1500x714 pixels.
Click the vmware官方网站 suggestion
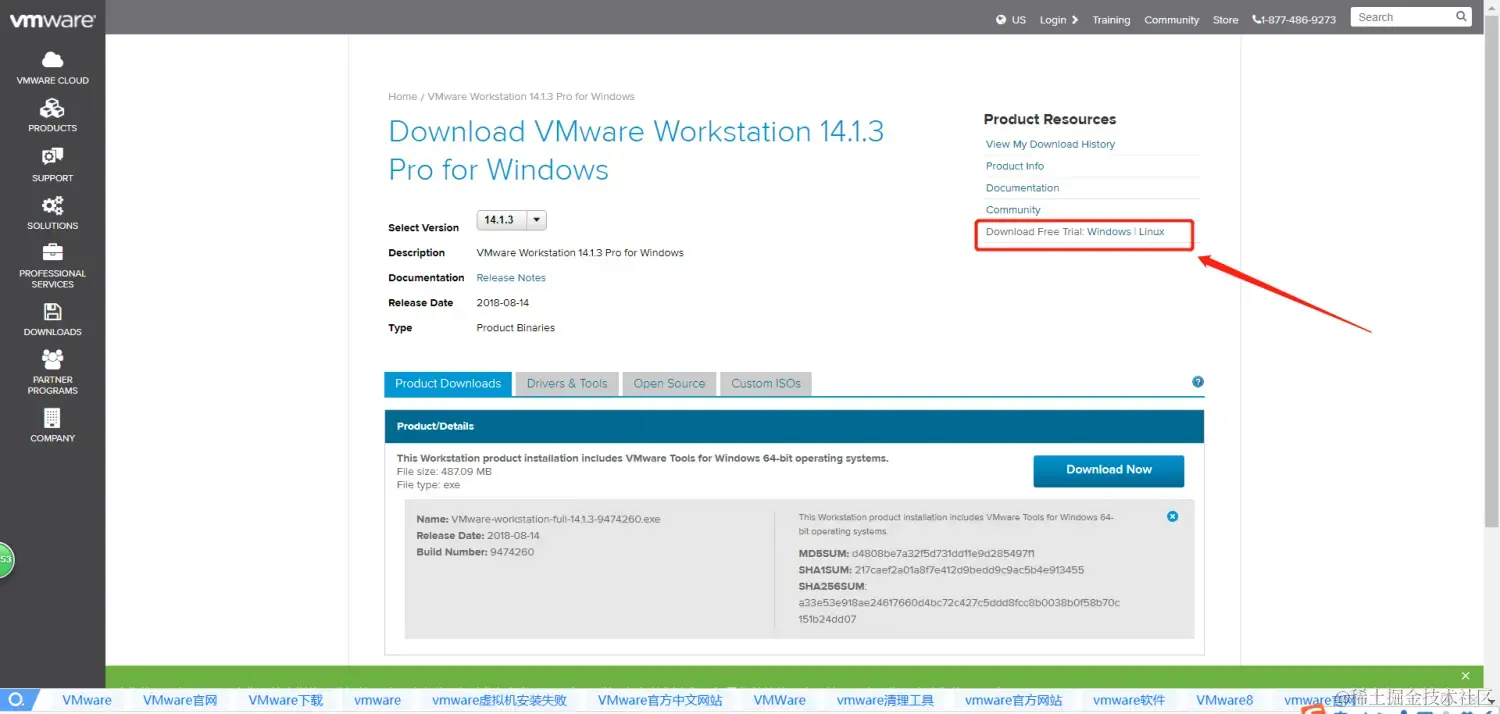(x=1013, y=700)
